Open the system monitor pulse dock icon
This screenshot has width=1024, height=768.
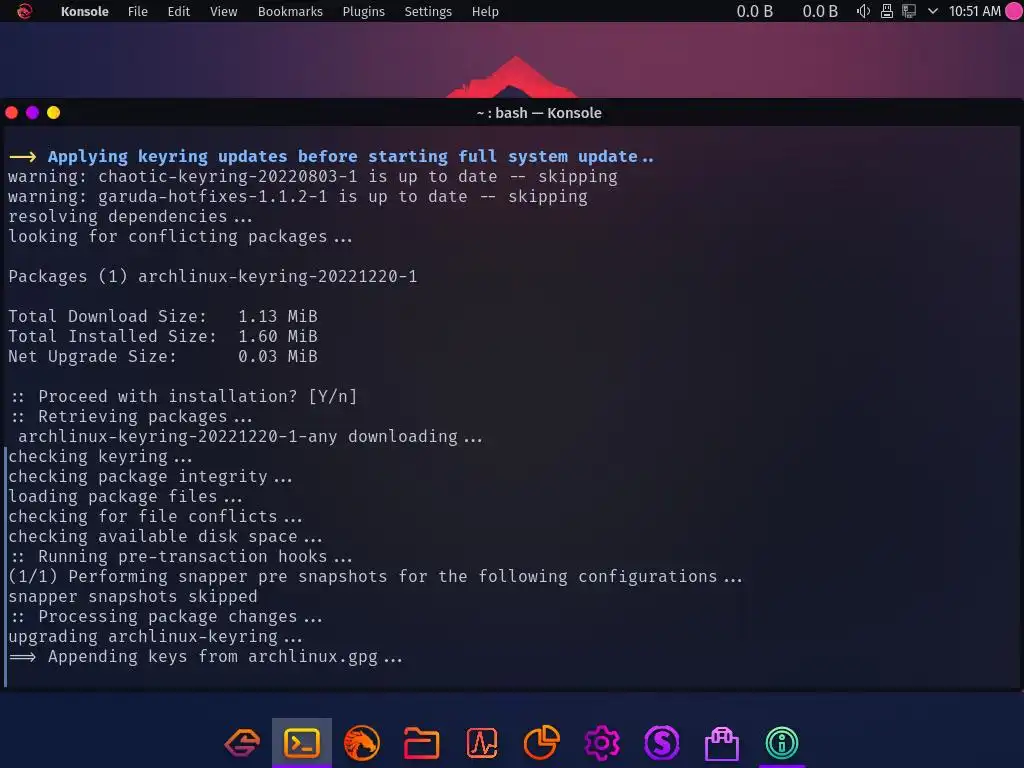pyautogui.click(x=482, y=743)
